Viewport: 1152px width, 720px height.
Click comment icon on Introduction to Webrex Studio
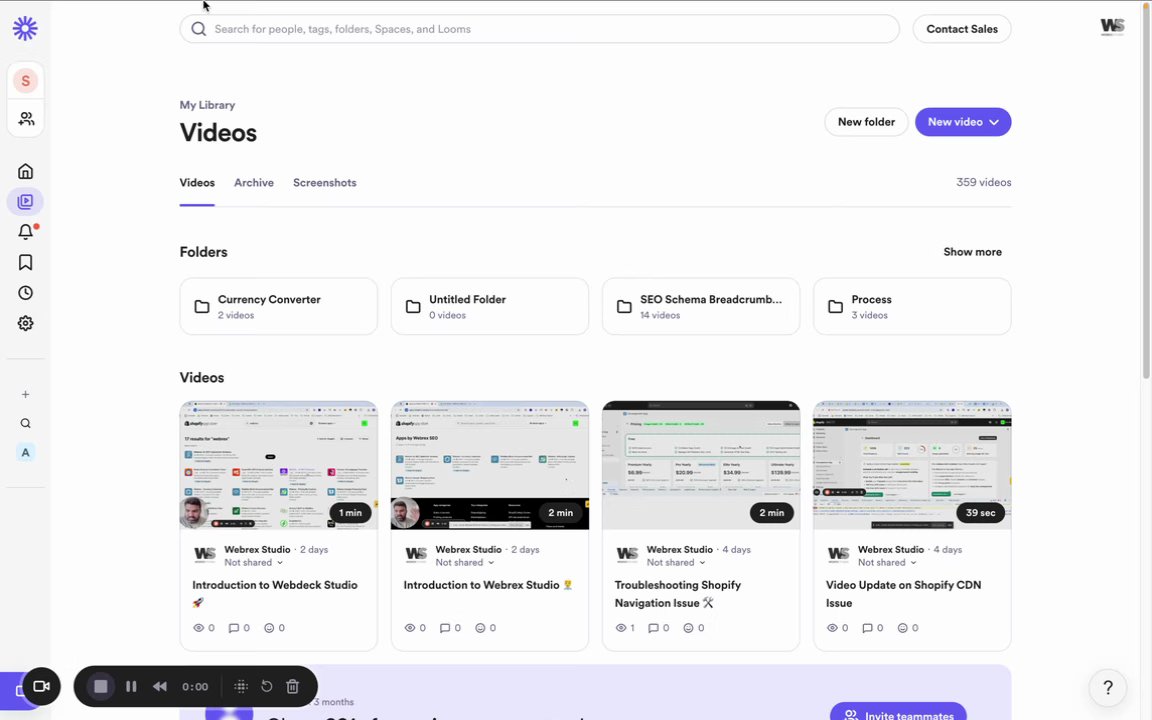click(x=444, y=628)
